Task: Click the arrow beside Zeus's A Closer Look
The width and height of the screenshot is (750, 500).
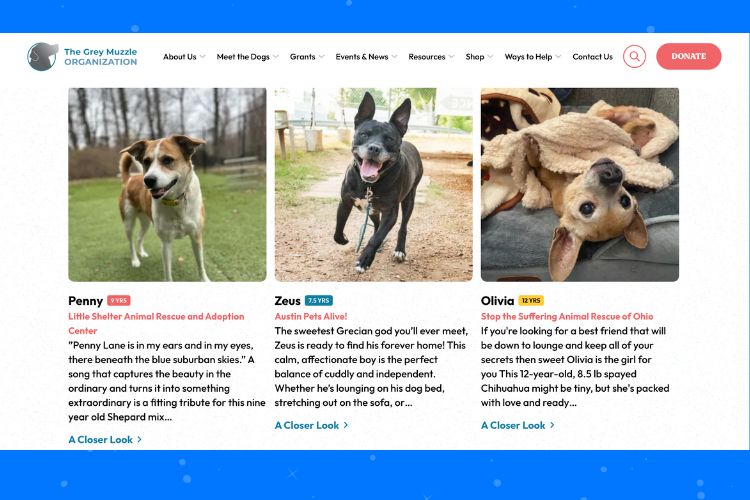Action: [346, 425]
